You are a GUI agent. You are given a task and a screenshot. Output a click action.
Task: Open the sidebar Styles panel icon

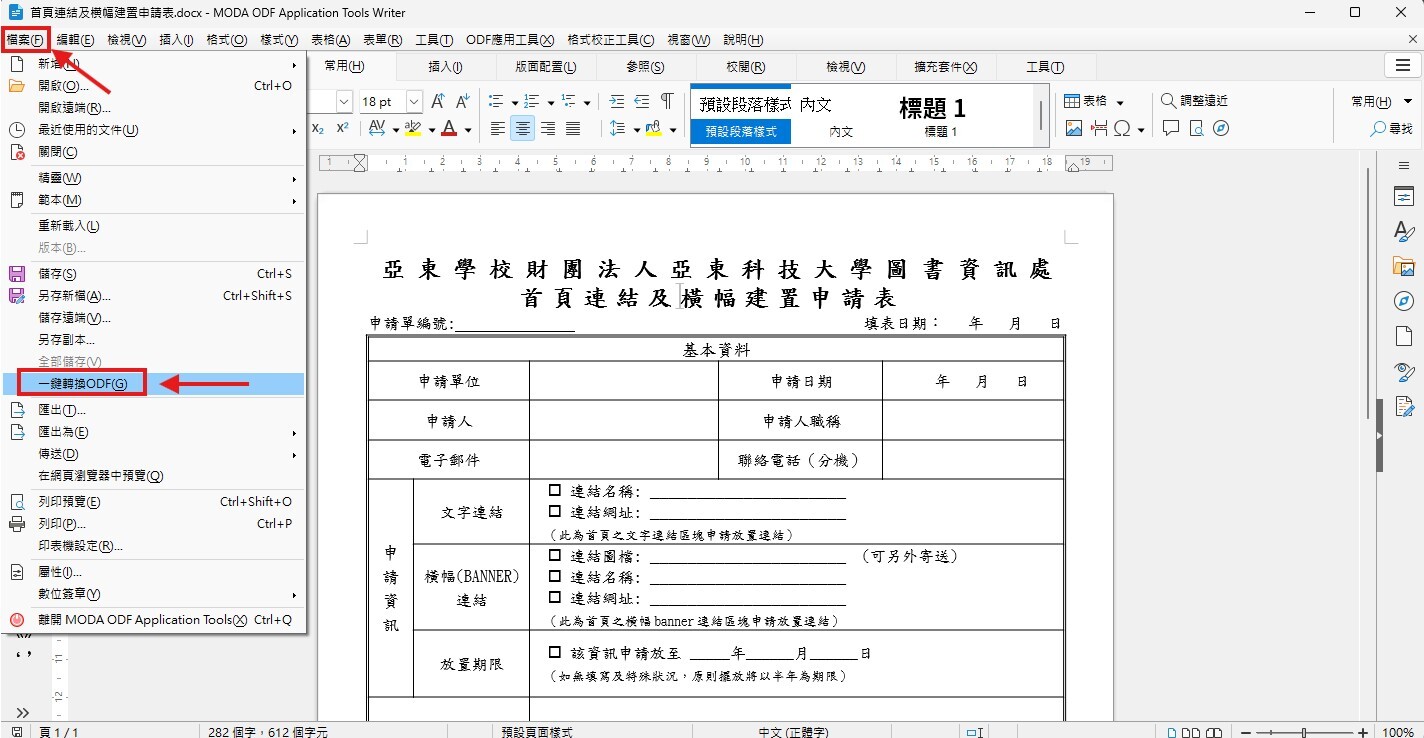[1404, 232]
